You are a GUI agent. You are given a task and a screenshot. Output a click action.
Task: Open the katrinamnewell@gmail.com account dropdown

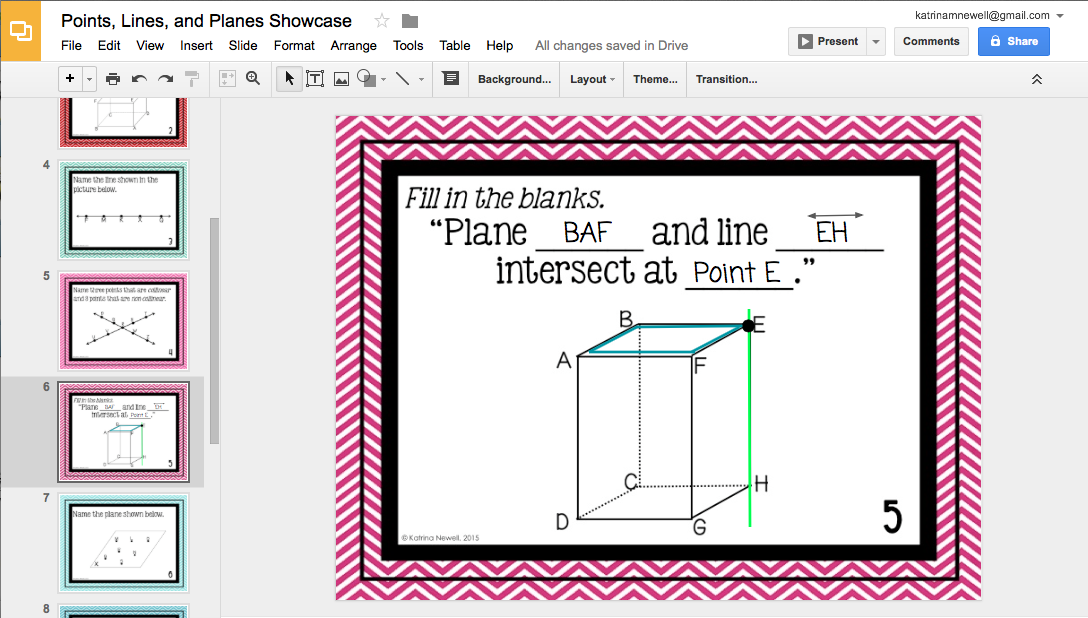coord(989,15)
